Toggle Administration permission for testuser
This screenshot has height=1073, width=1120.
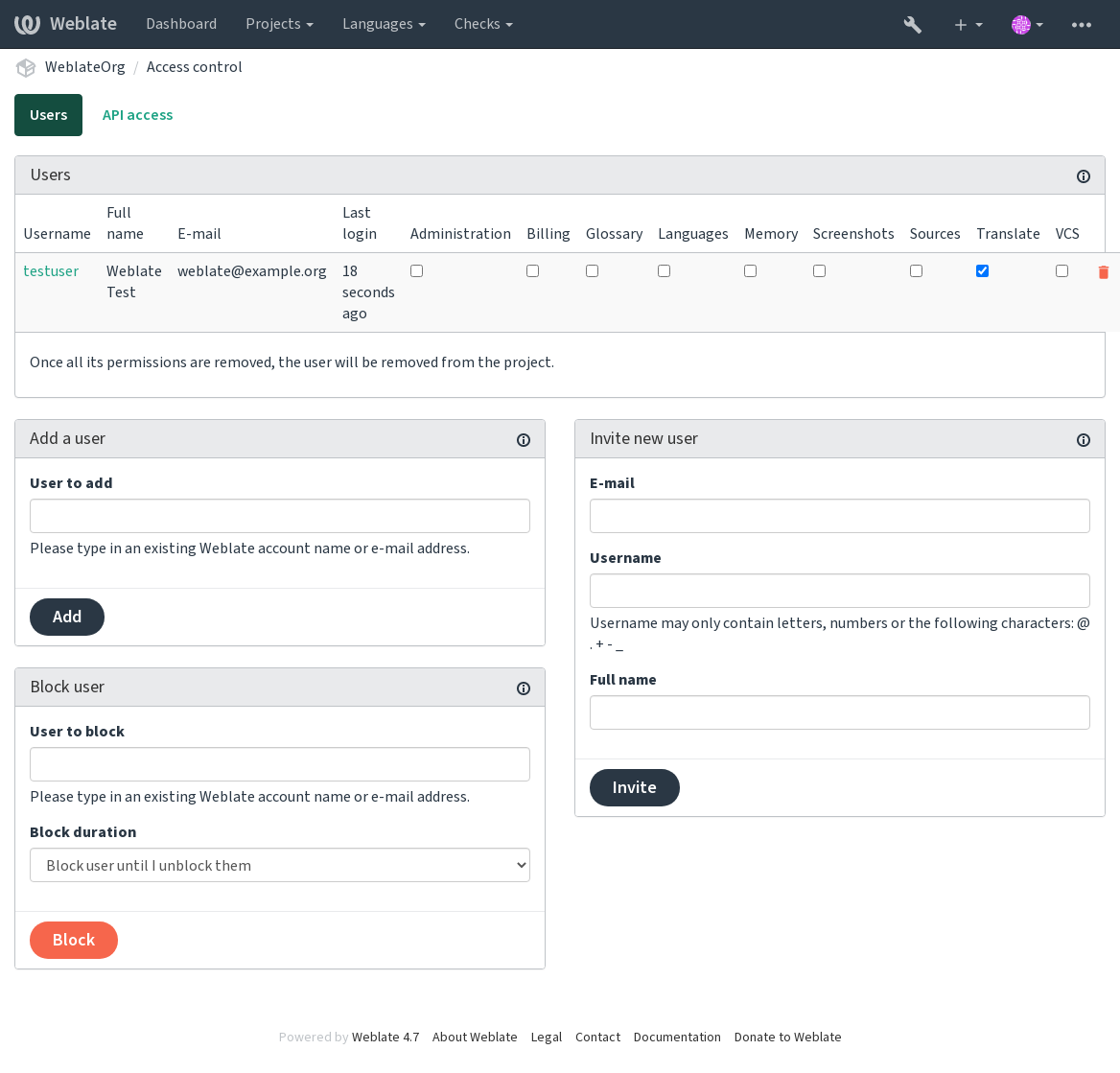point(416,270)
